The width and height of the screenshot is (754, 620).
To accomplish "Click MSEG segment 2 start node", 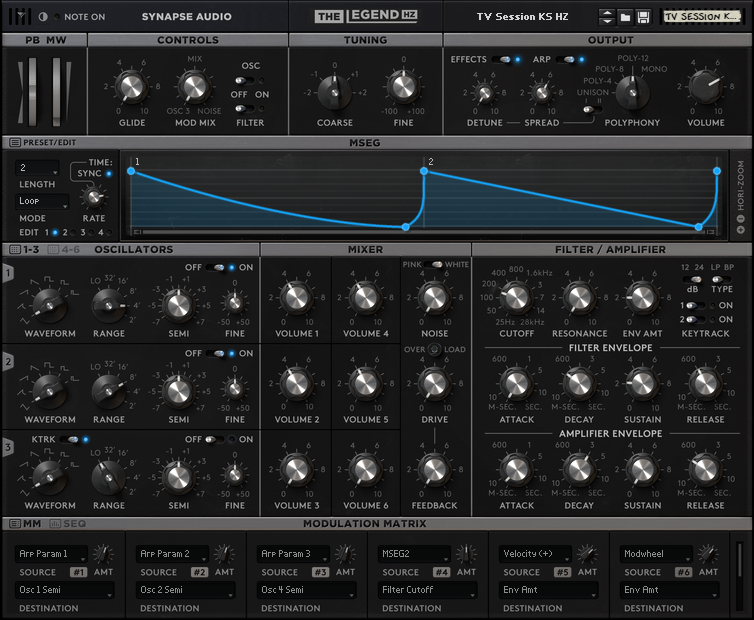I will pyautogui.click(x=424, y=171).
